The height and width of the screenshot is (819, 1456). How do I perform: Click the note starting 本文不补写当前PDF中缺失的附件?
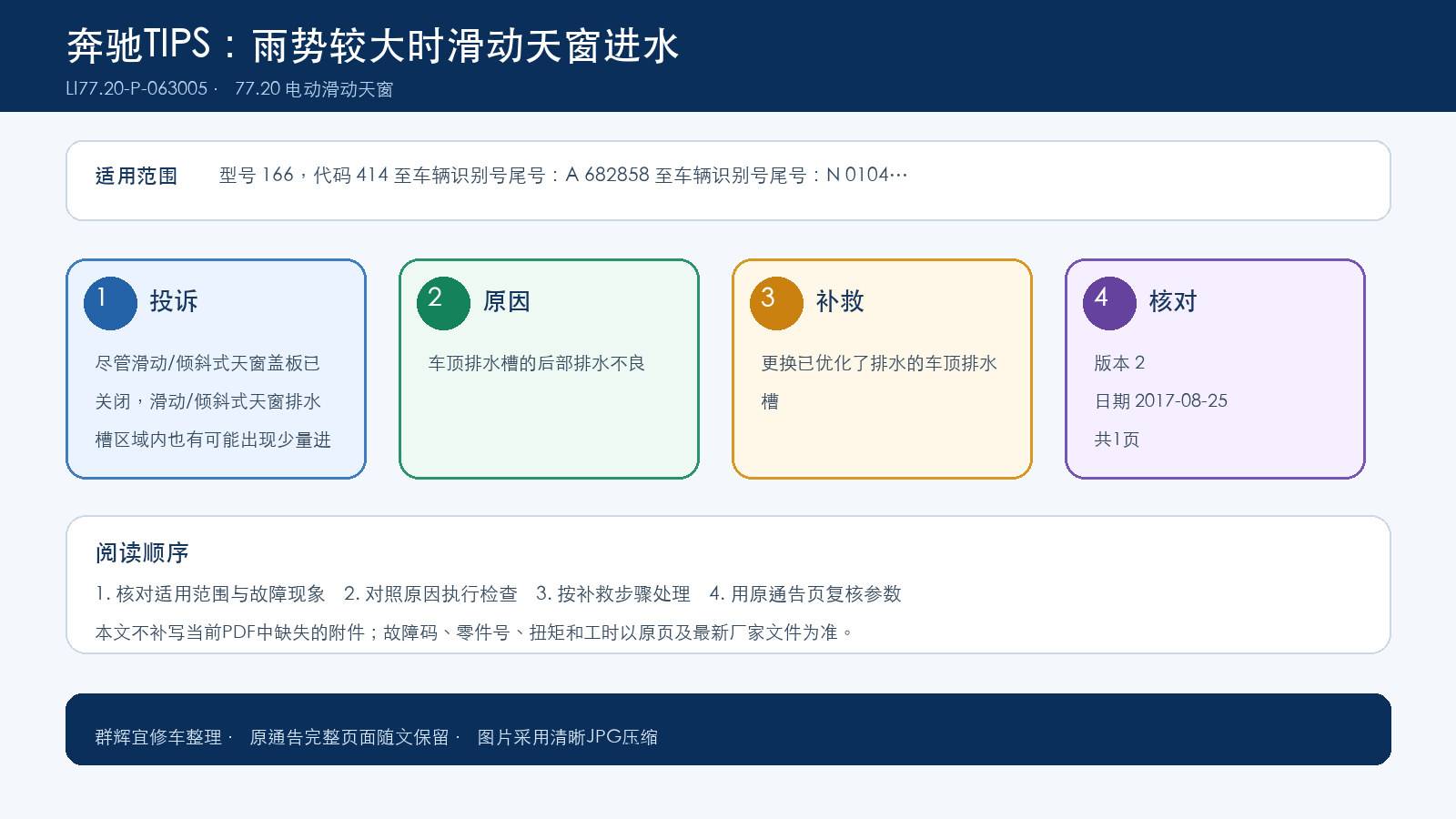pyautogui.click(x=474, y=632)
